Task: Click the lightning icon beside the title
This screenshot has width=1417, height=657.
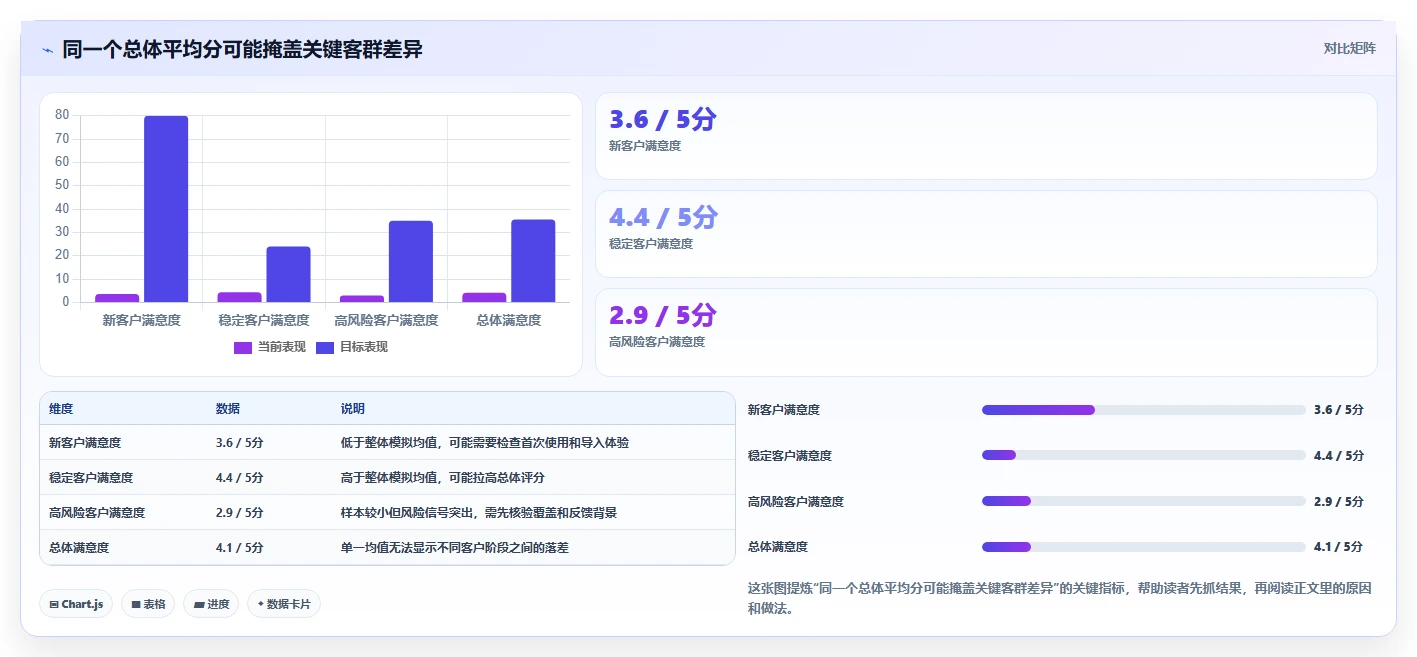Action: [48, 49]
